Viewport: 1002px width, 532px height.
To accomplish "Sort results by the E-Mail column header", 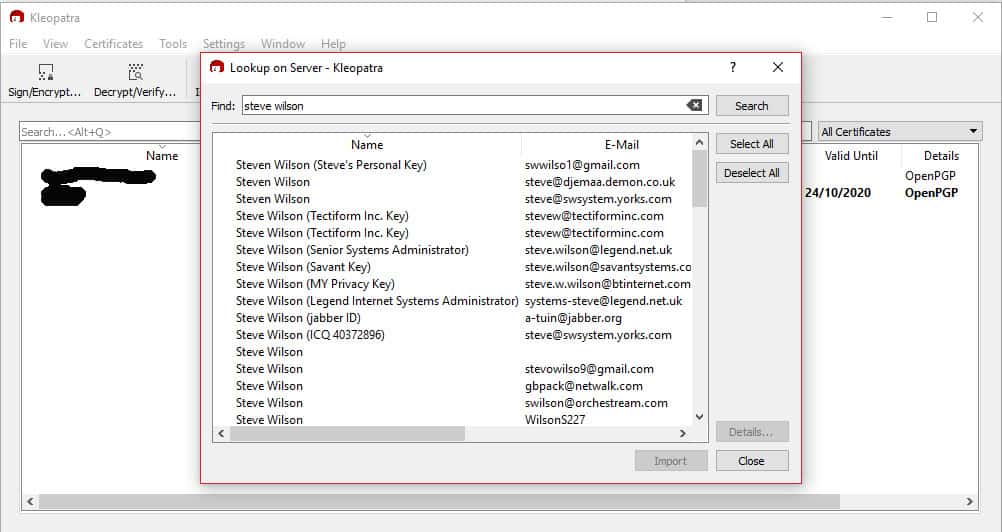I will (x=622, y=145).
